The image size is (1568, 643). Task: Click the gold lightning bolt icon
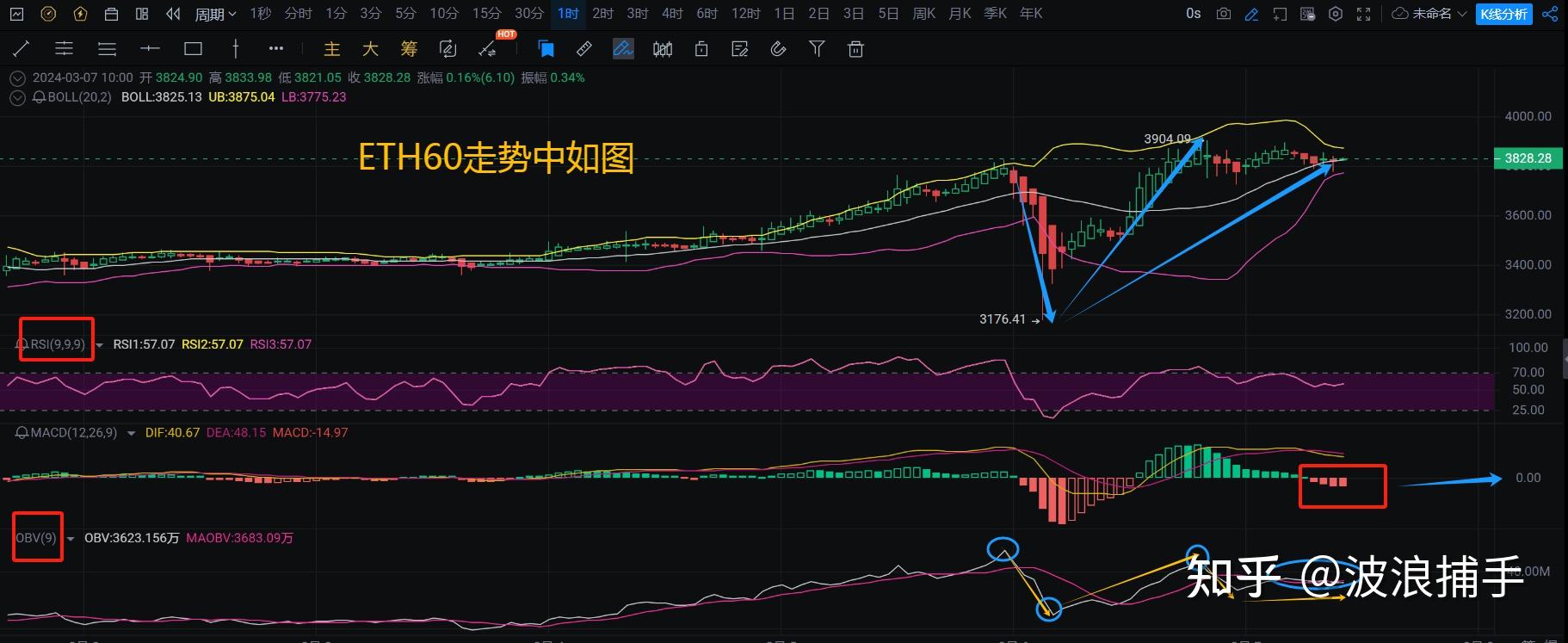[80, 14]
